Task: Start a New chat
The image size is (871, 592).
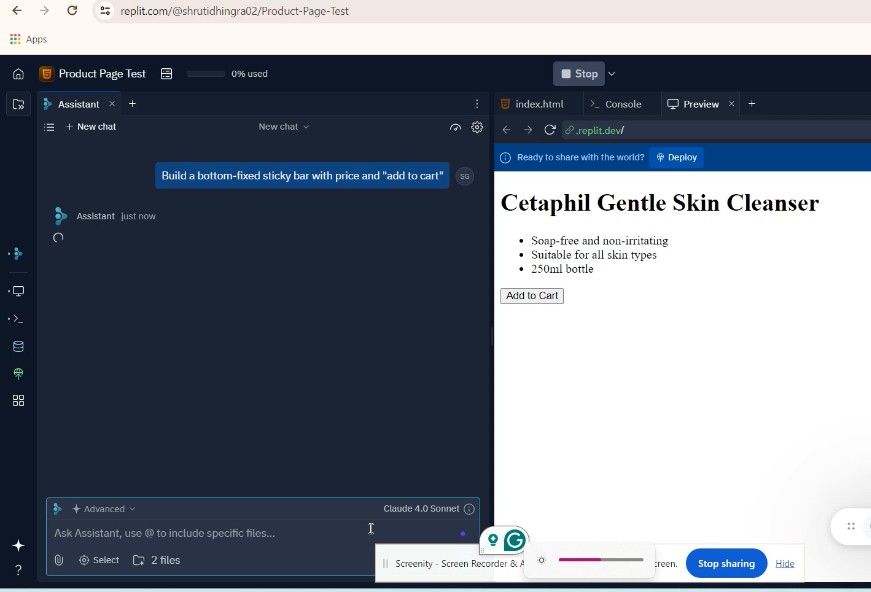Action: [91, 127]
